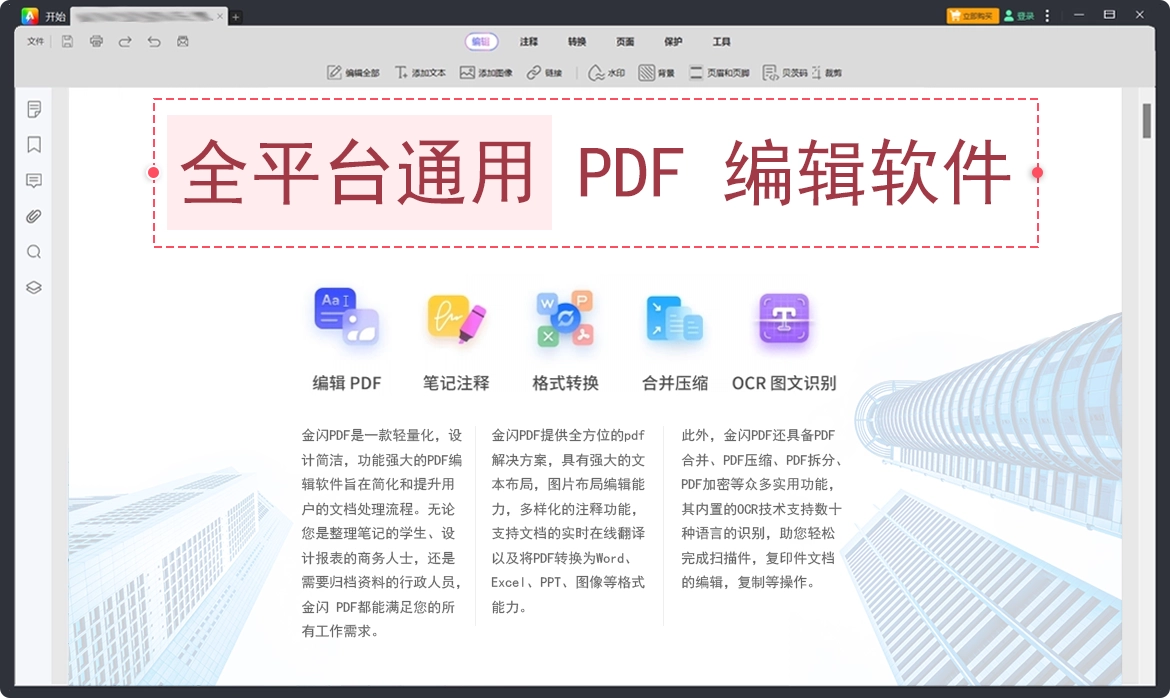The width and height of the screenshot is (1170, 698).
Task: Click the 笔记注释 feature icon
Action: pos(456,319)
